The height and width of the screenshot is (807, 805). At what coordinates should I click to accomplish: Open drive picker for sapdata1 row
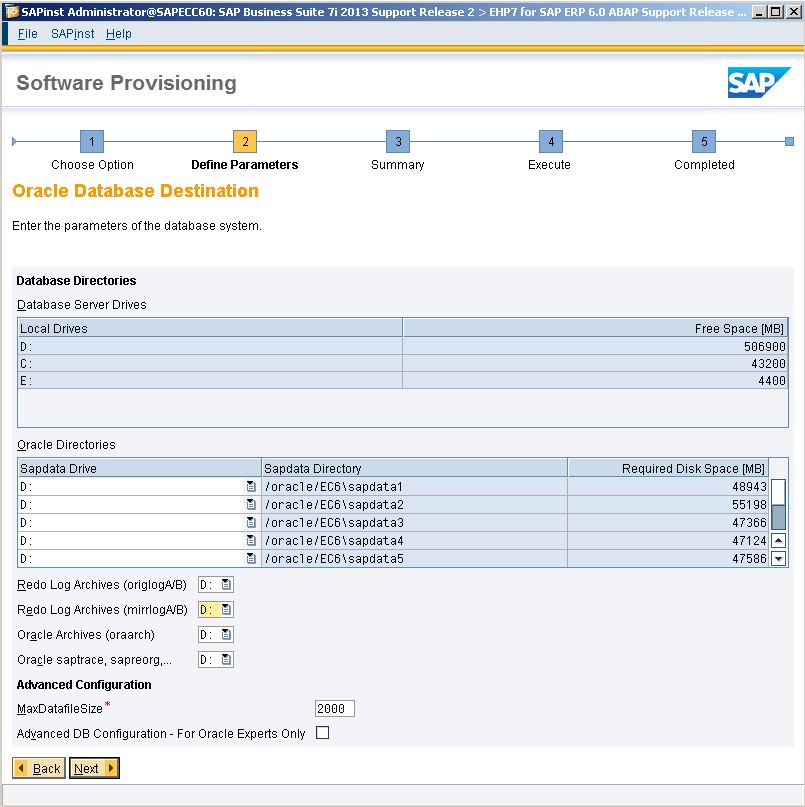pyautogui.click(x=251, y=486)
